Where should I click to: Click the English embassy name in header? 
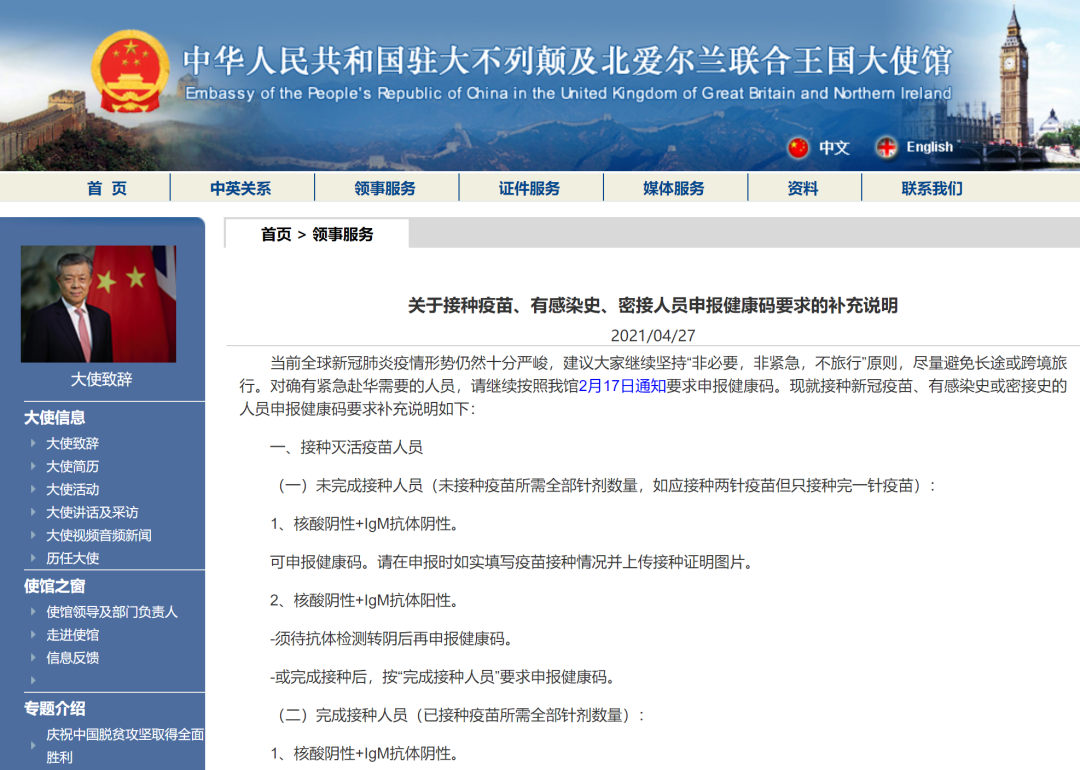pyautogui.click(x=568, y=94)
